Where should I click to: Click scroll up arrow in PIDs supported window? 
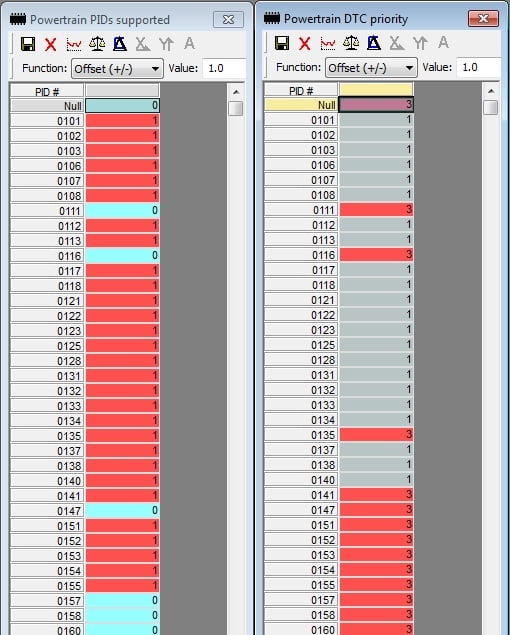click(x=236, y=92)
